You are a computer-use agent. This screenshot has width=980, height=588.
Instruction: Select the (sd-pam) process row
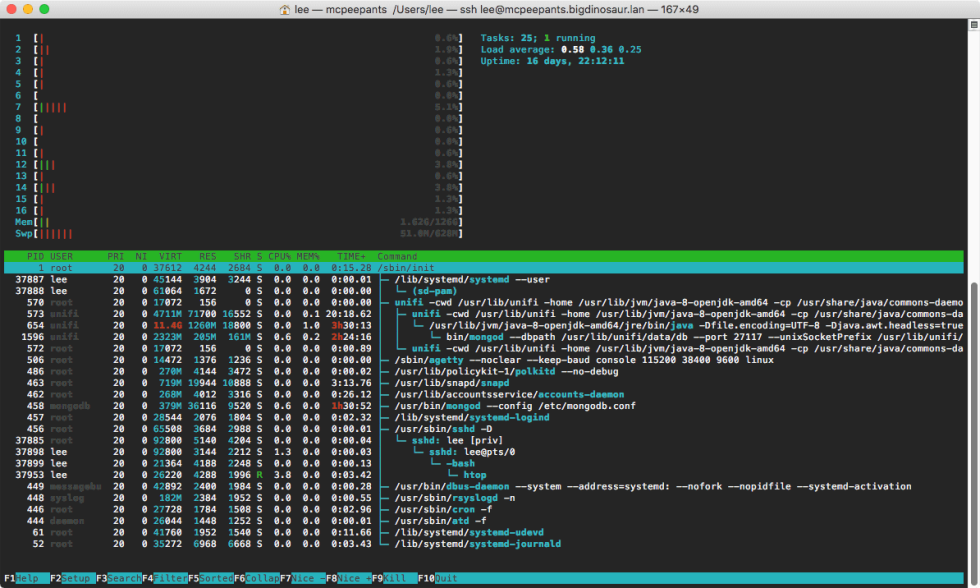pyautogui.click(x=484, y=291)
